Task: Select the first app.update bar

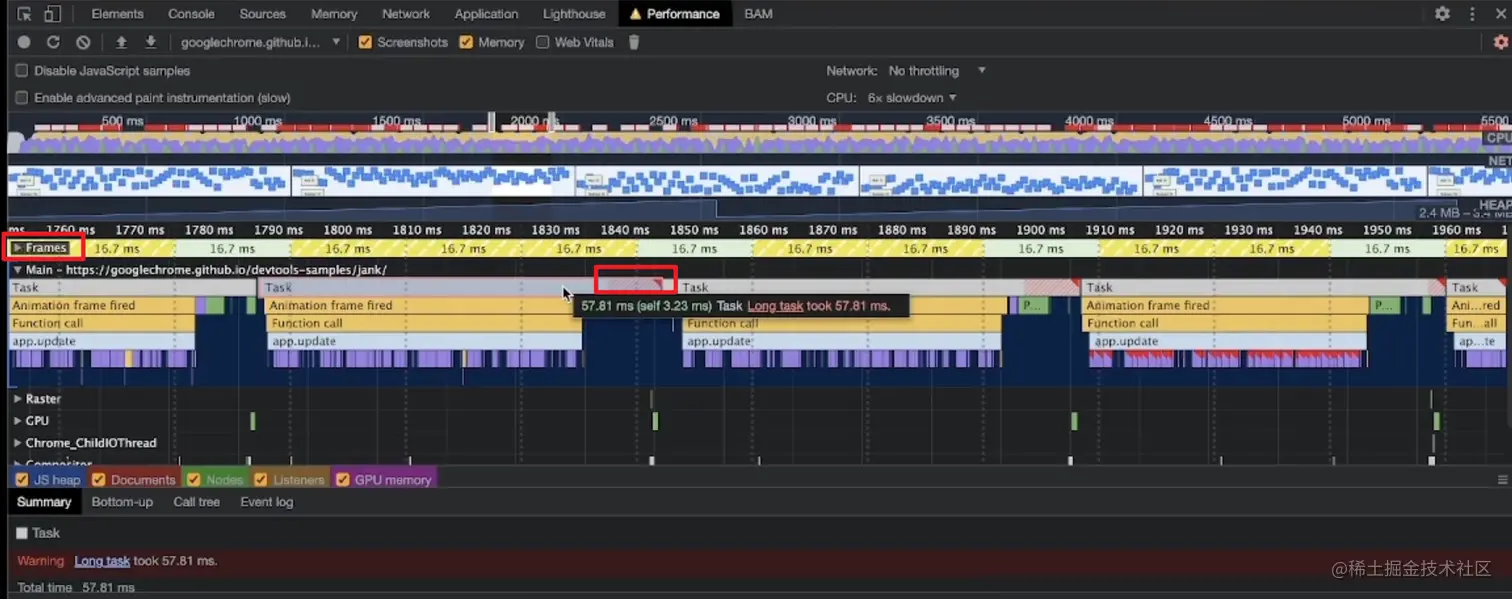Action: tap(101, 342)
